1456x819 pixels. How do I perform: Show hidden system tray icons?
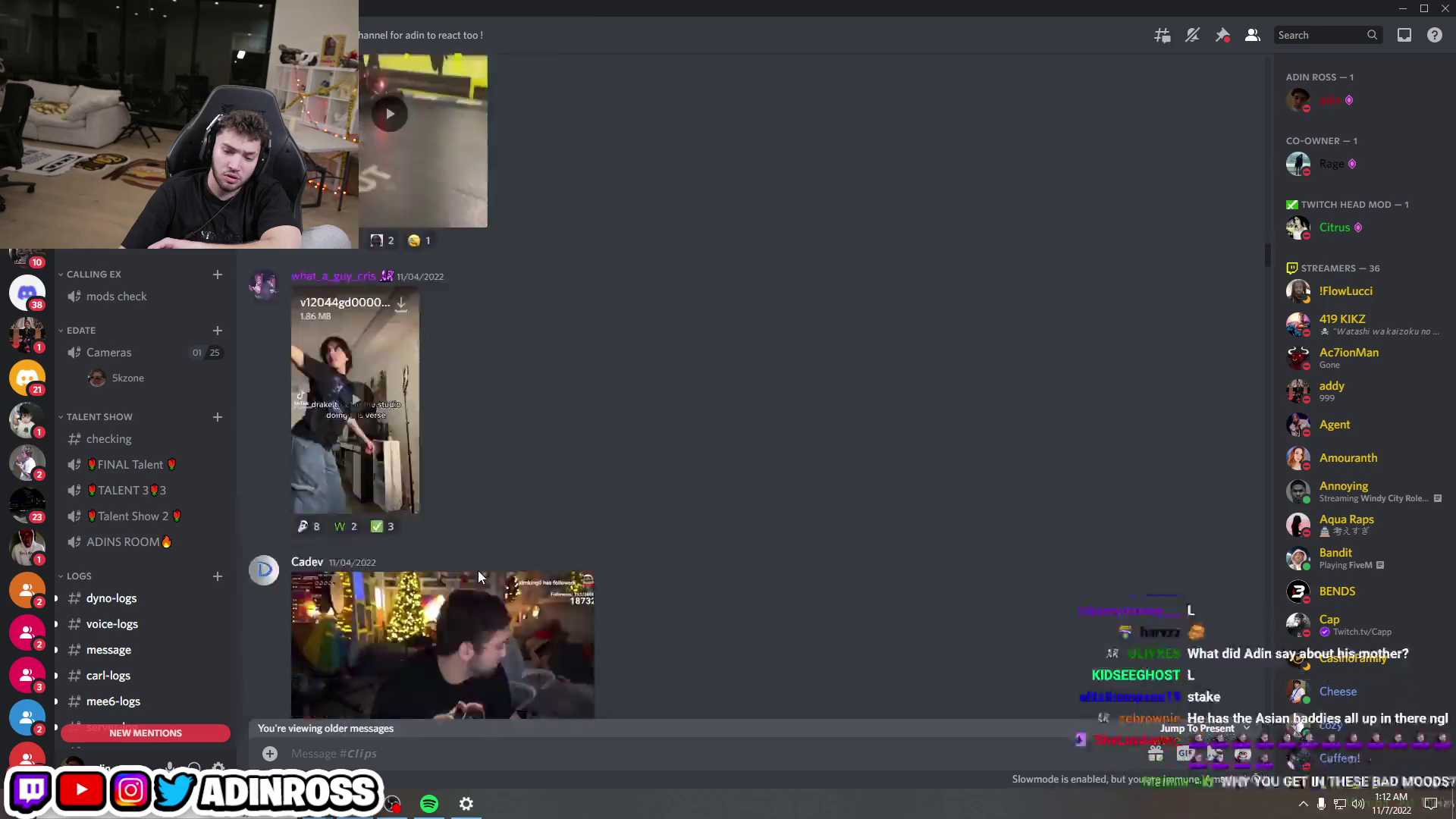pyautogui.click(x=1303, y=804)
